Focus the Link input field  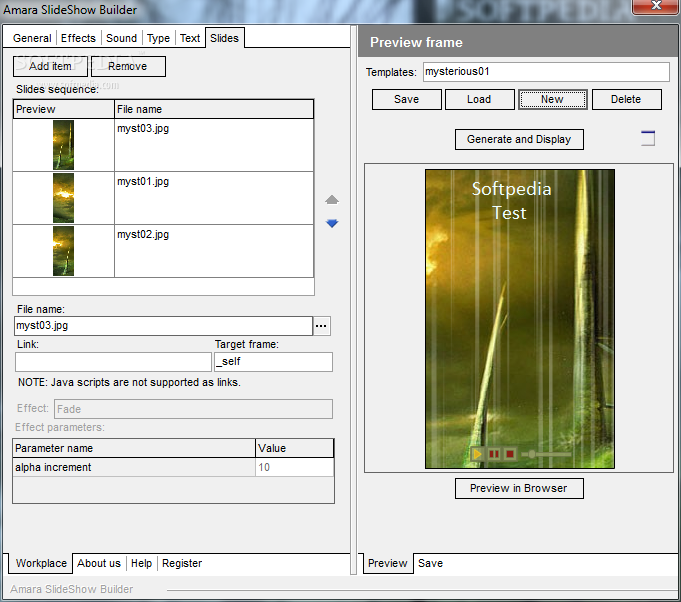point(113,362)
